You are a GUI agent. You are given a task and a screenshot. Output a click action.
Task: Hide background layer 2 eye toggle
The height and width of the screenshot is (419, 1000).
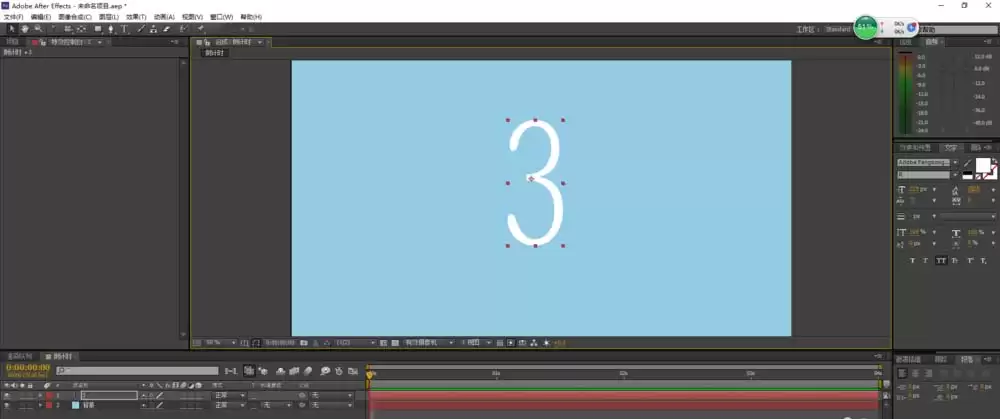pos(7,405)
